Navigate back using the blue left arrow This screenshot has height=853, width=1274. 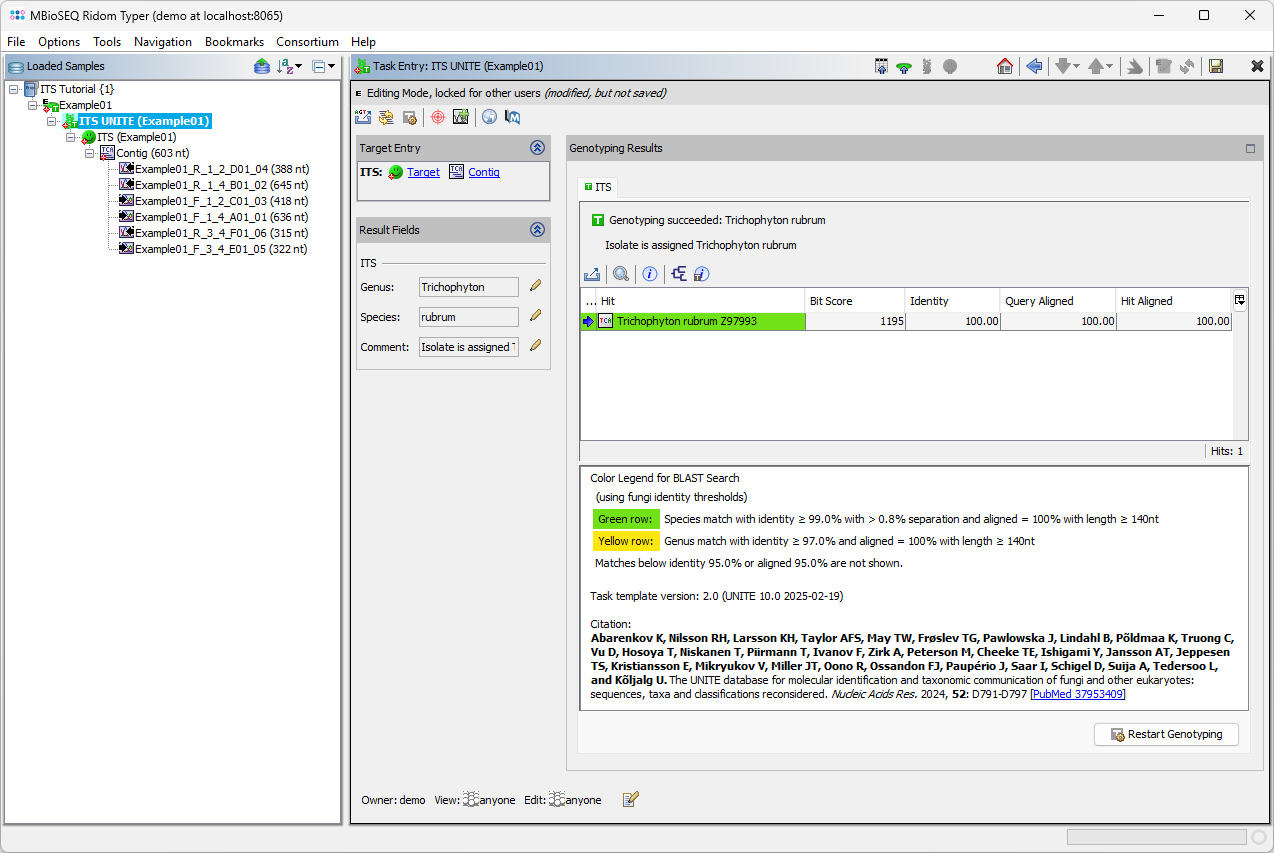pyautogui.click(x=1033, y=66)
